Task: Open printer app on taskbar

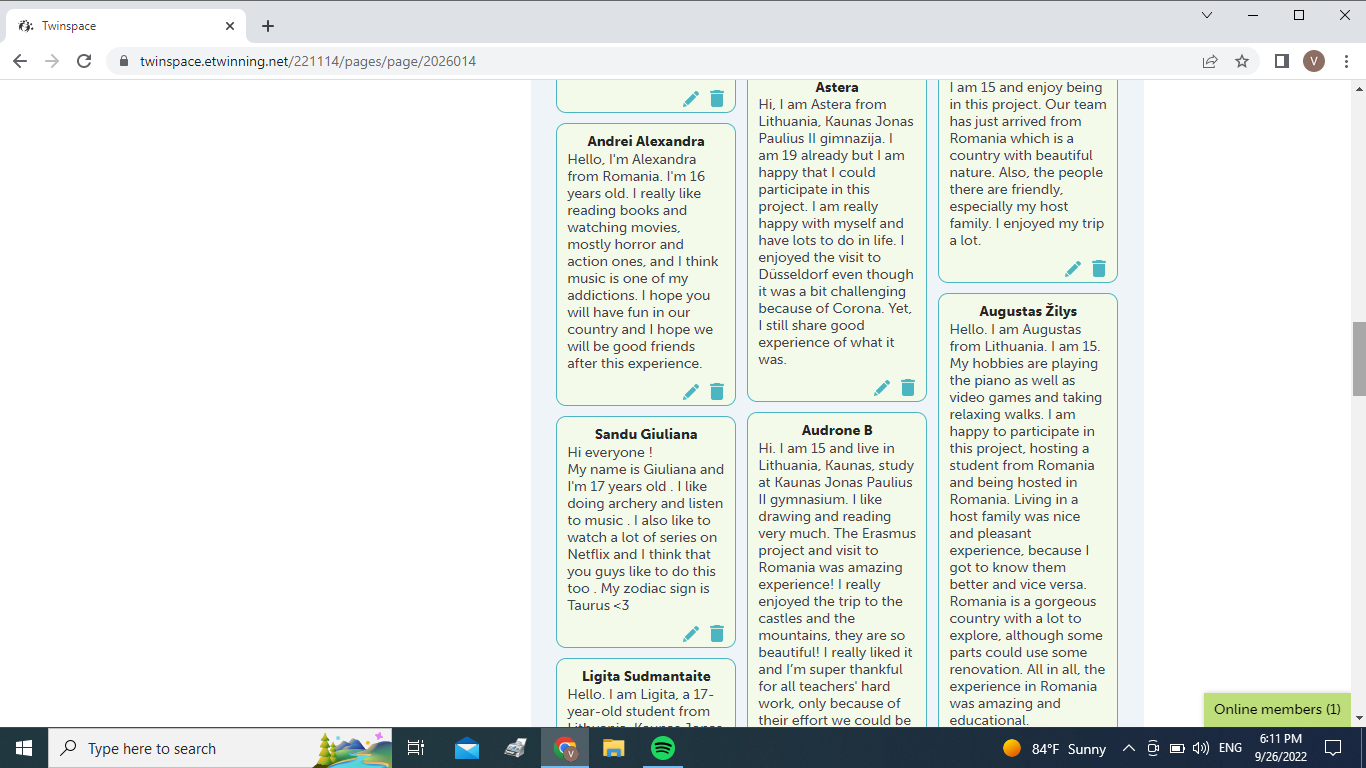Action: [x=515, y=748]
